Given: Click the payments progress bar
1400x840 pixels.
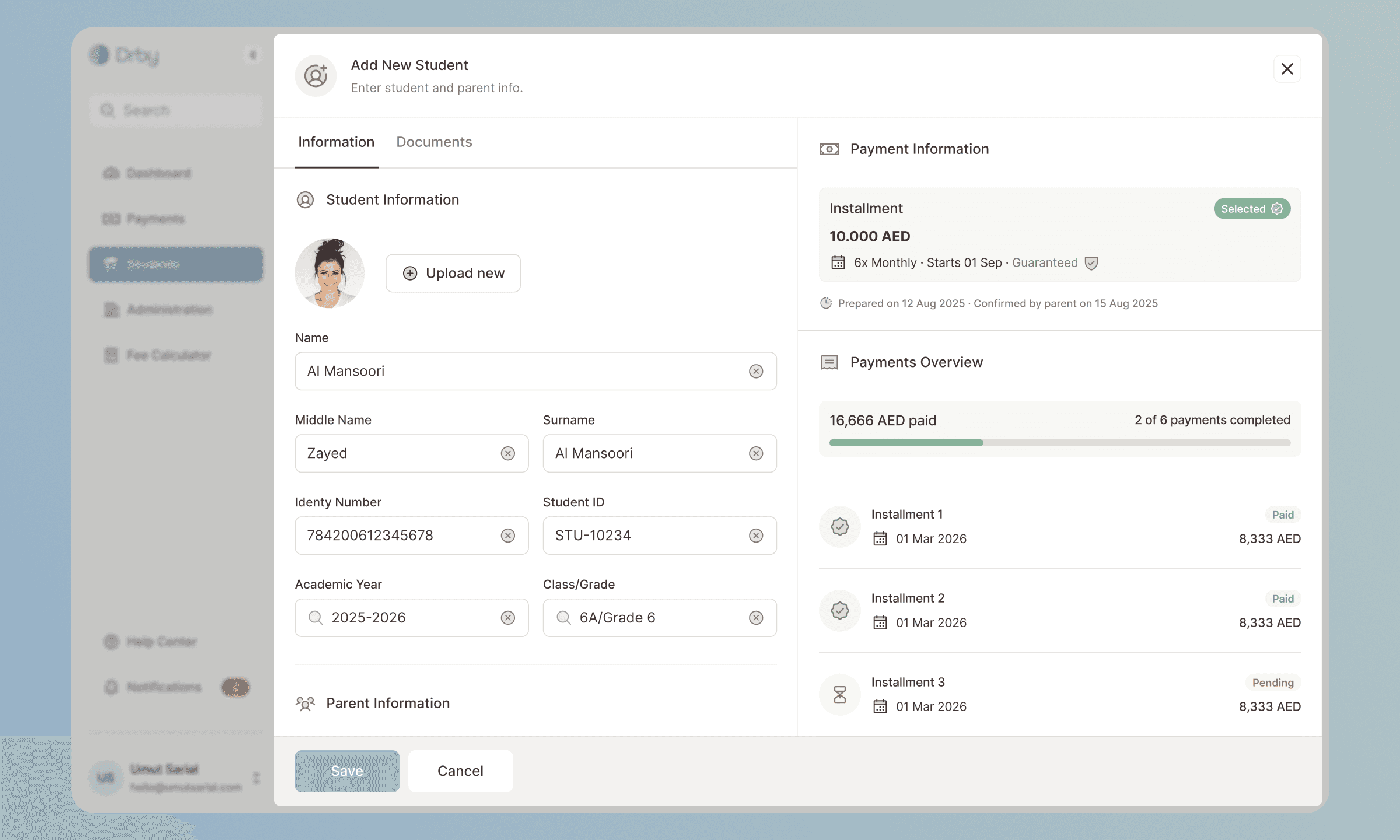Looking at the screenshot, I should click(x=1059, y=443).
